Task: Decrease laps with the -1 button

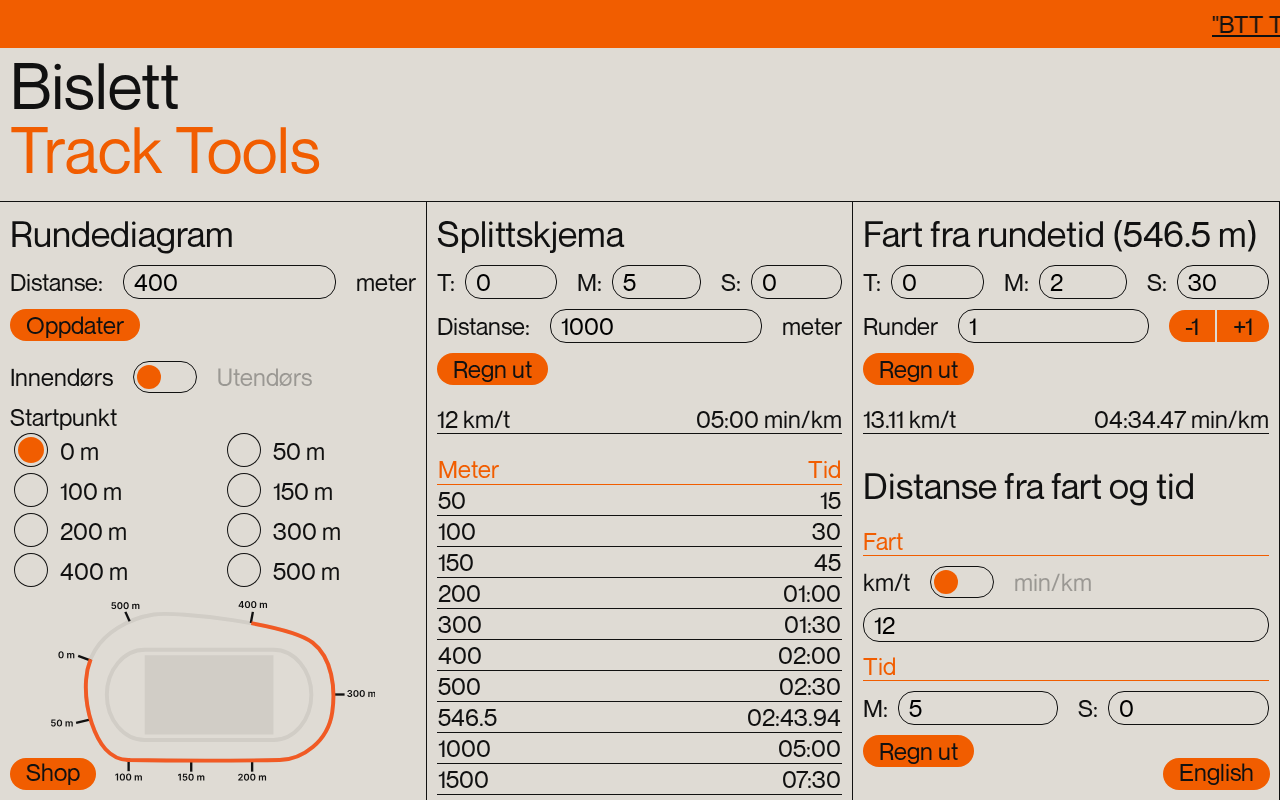Action: point(1192,326)
